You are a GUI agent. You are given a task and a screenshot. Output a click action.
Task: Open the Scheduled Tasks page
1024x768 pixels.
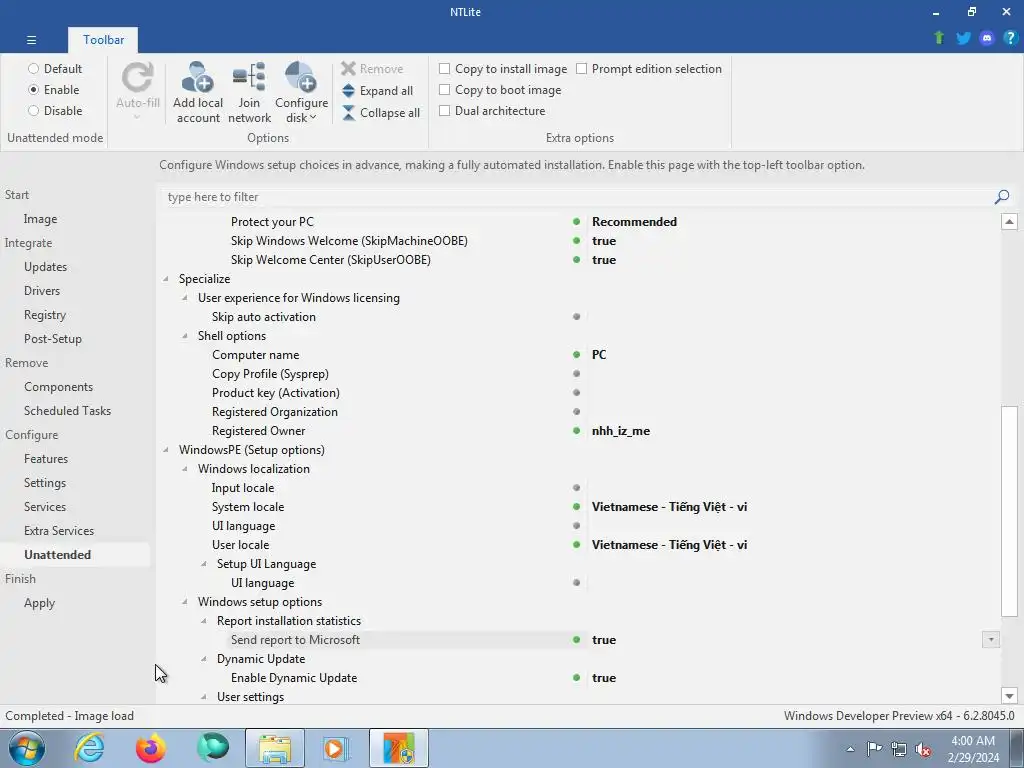(x=67, y=411)
